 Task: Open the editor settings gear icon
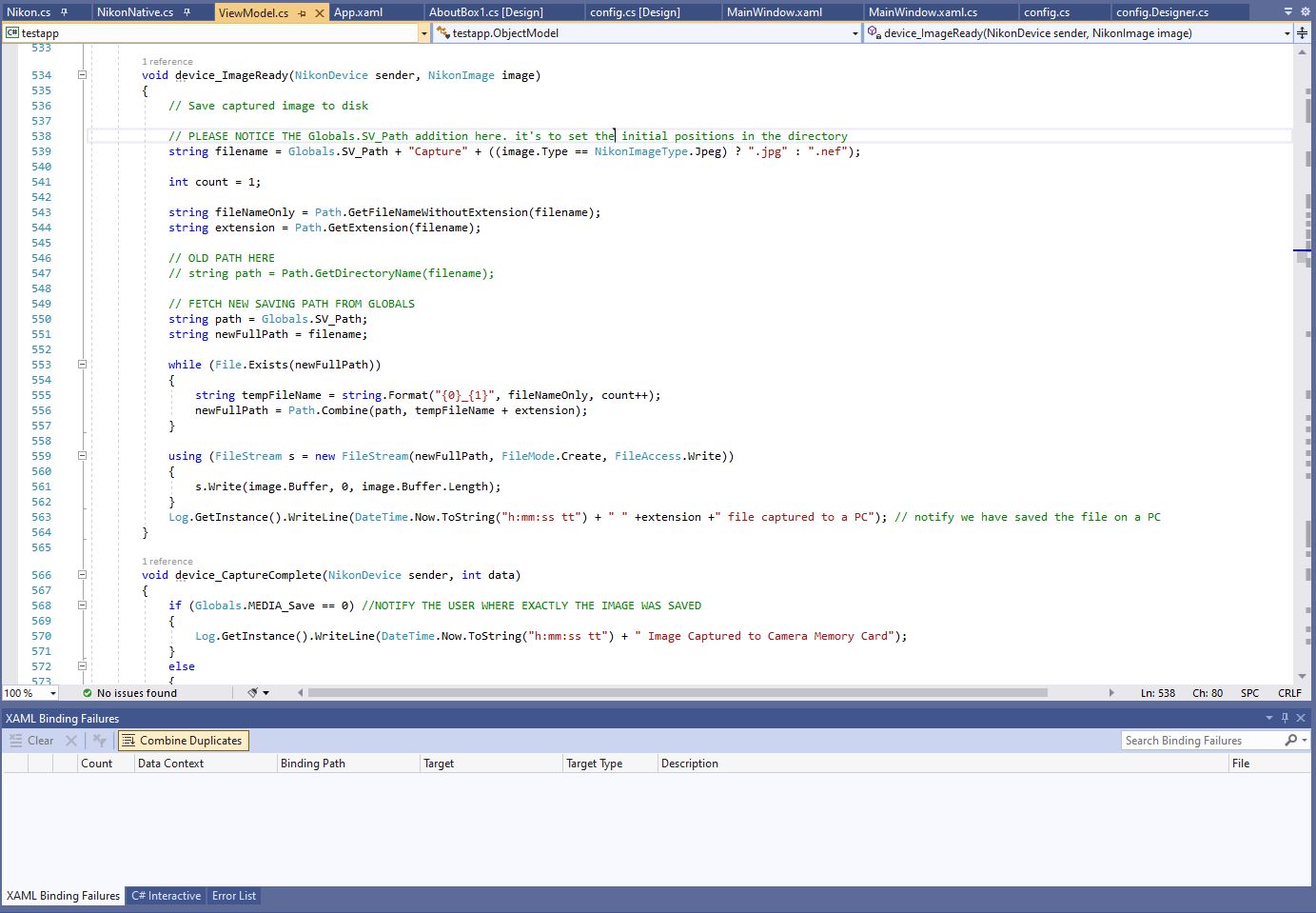pyautogui.click(x=1304, y=12)
